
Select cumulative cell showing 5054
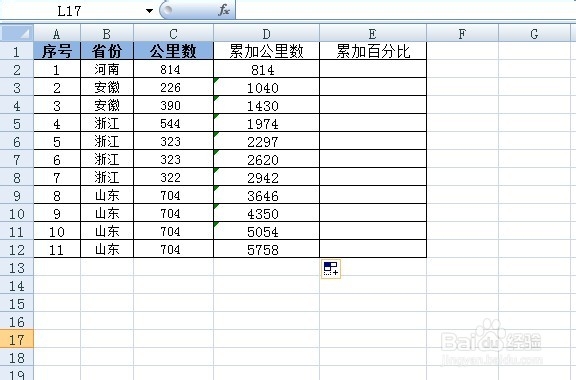[x=267, y=231]
